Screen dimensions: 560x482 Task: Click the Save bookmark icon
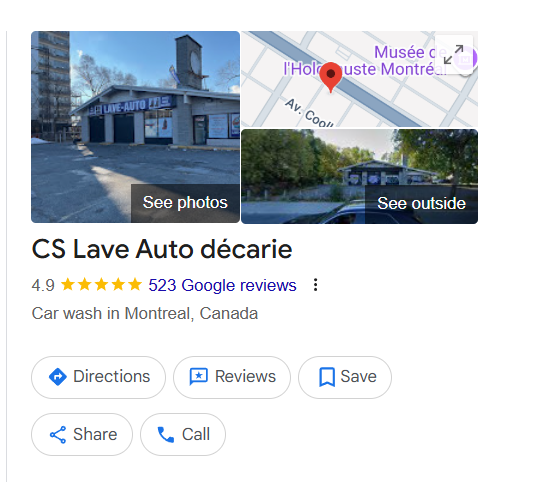pyautogui.click(x=327, y=377)
